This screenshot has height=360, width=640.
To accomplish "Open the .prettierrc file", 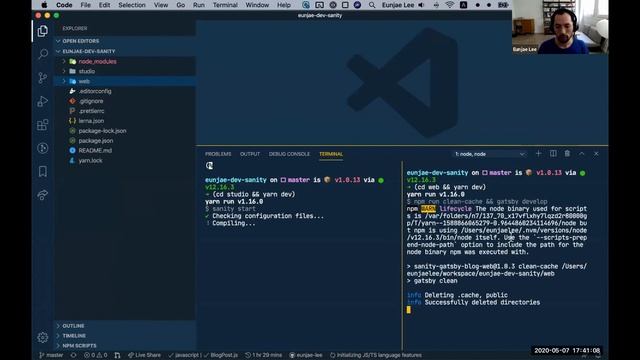I will pyautogui.click(x=125, y=111).
